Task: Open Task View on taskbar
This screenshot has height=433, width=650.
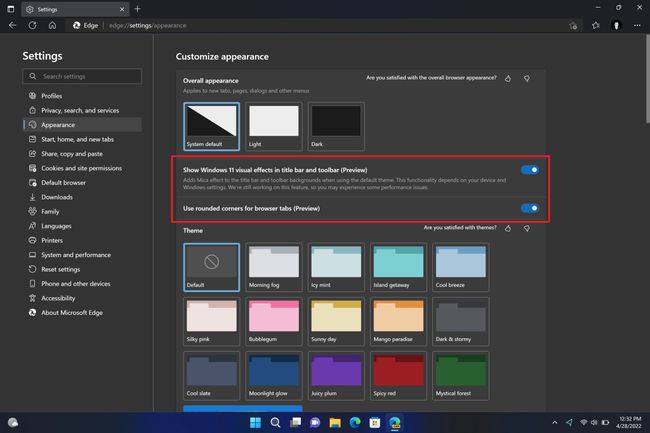Action: coord(296,423)
